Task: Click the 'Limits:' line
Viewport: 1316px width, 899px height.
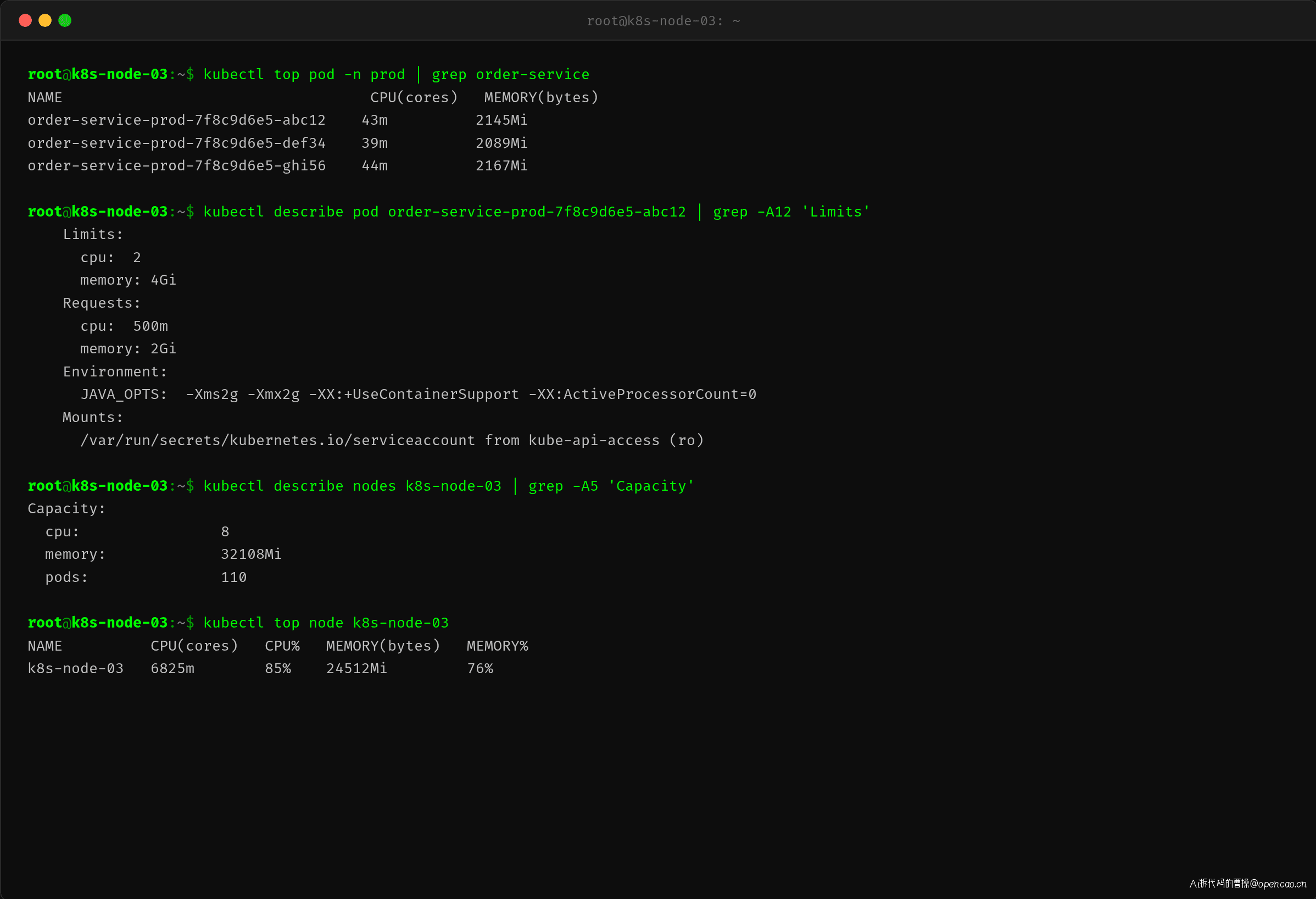Action: (x=93, y=235)
